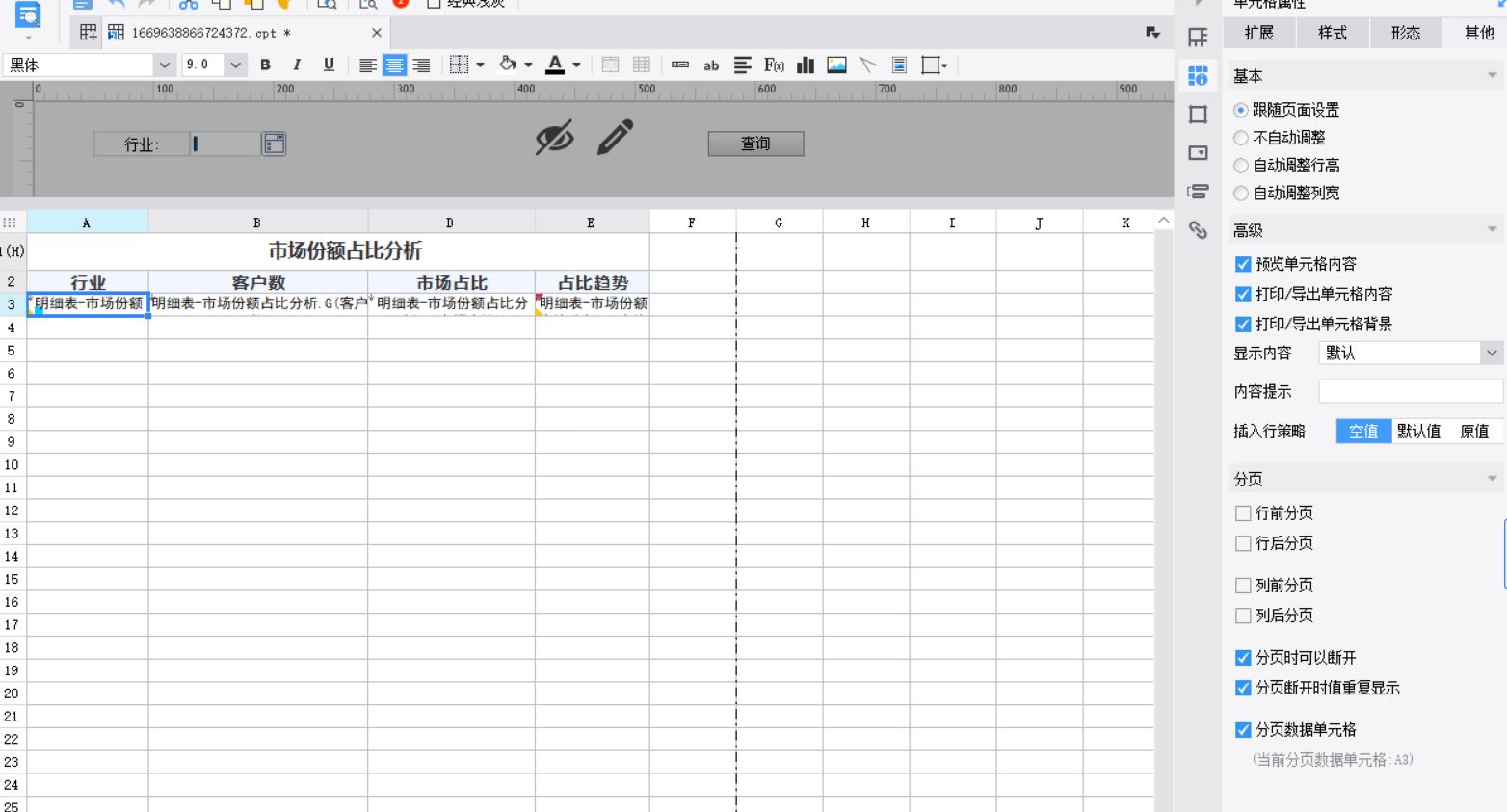1507x812 pixels.
Task: Enable 列后分页 checkbox
Action: pos(1243,616)
